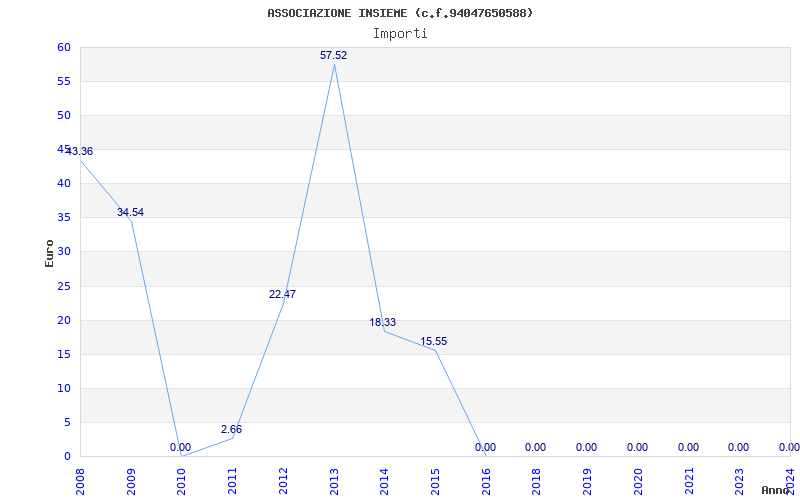Click year 2008 on the axis

coord(81,481)
